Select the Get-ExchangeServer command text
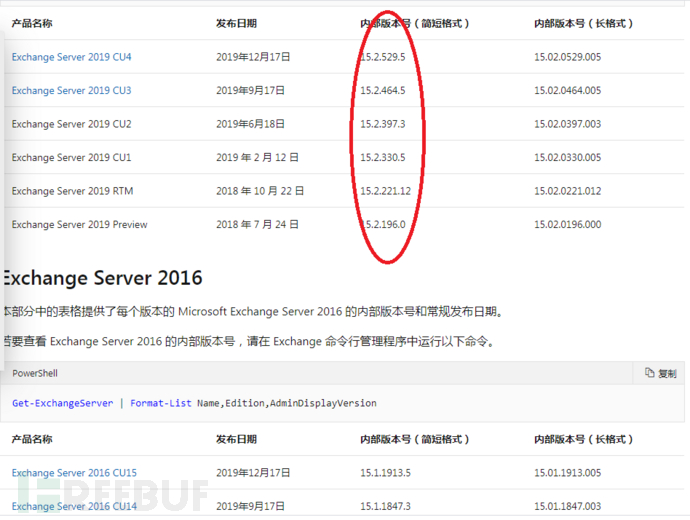 pos(62,403)
